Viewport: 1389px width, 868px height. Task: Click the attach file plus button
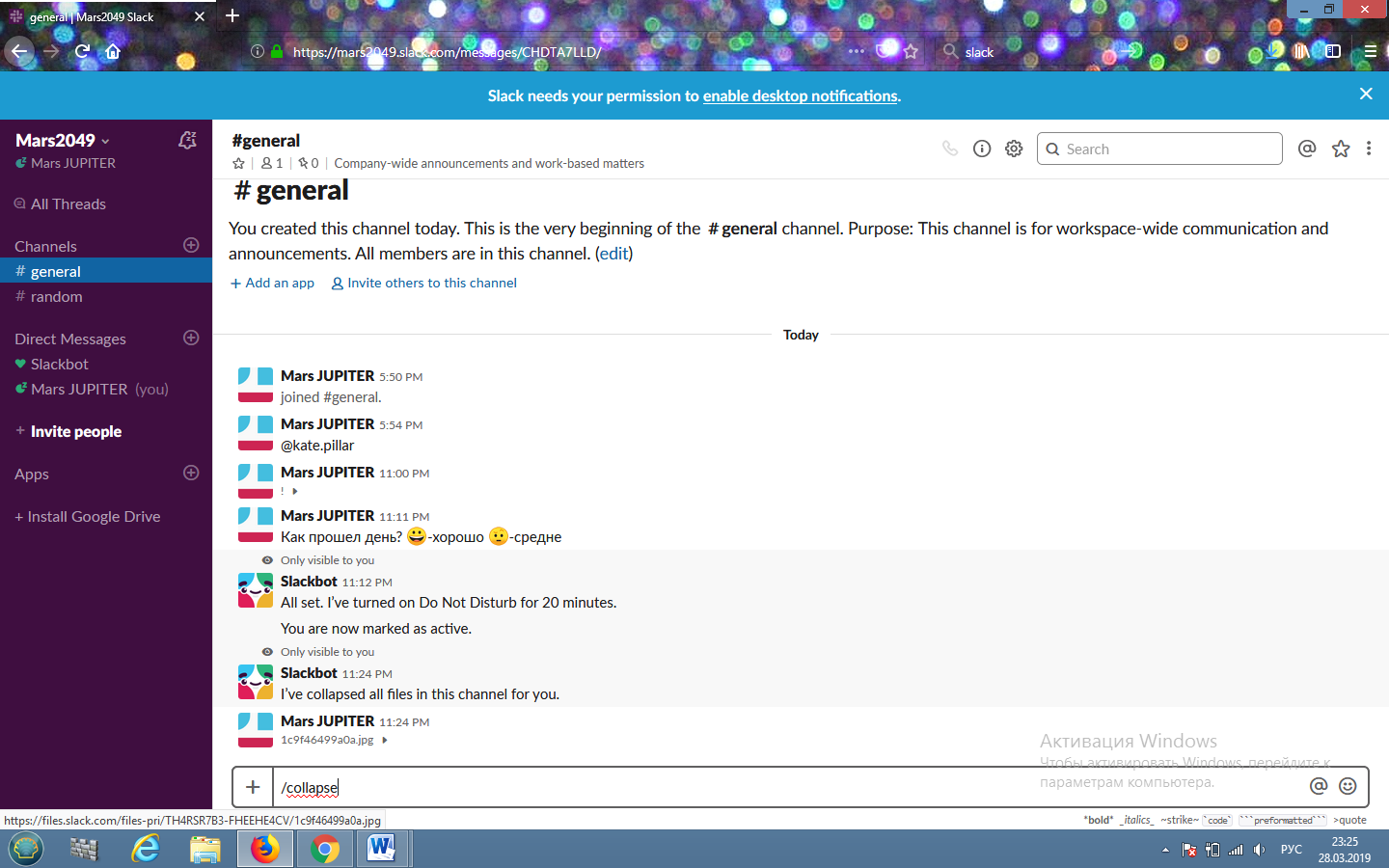pyautogui.click(x=253, y=787)
